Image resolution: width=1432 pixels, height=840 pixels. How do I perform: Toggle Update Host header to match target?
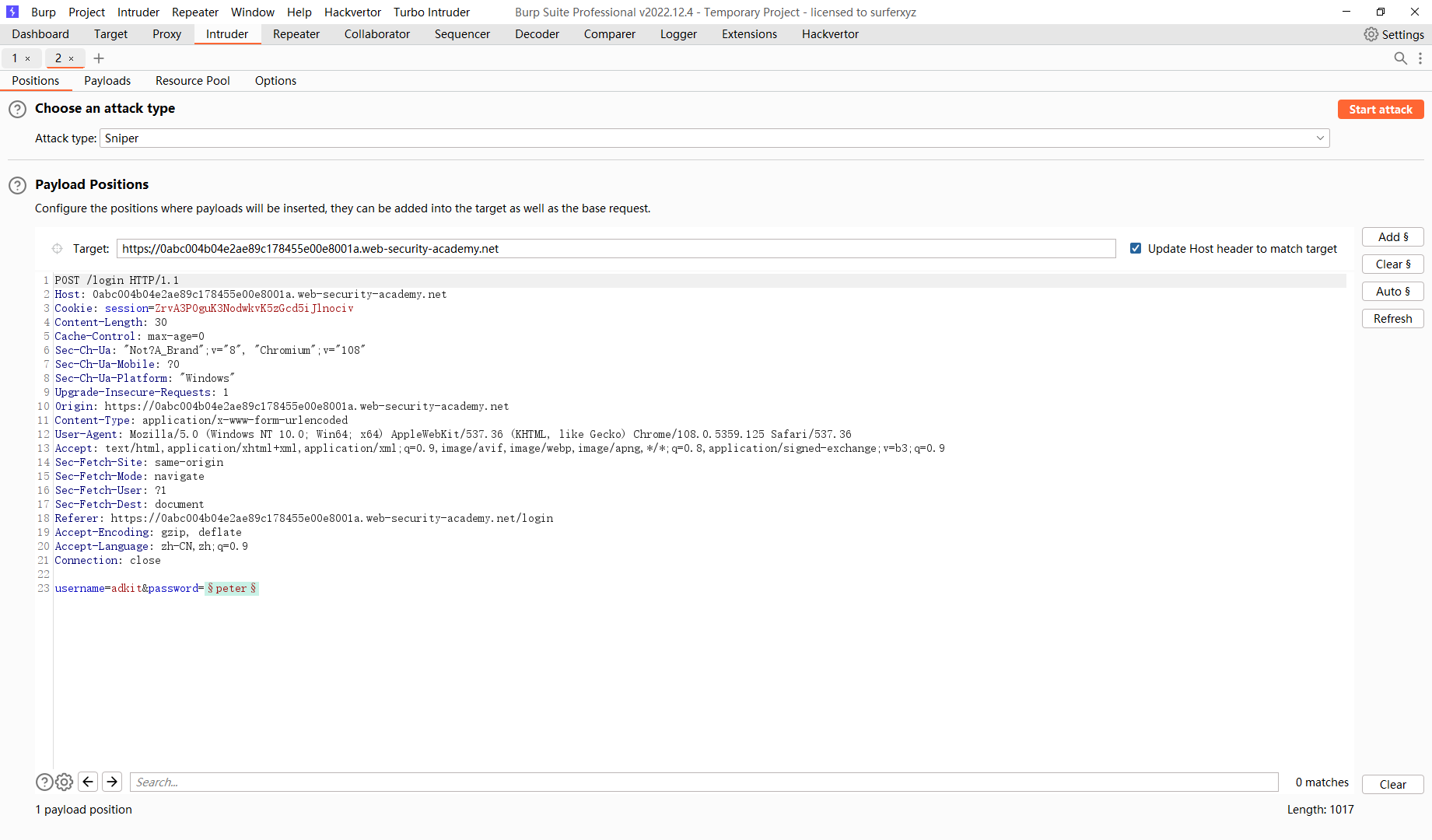[1136, 249]
